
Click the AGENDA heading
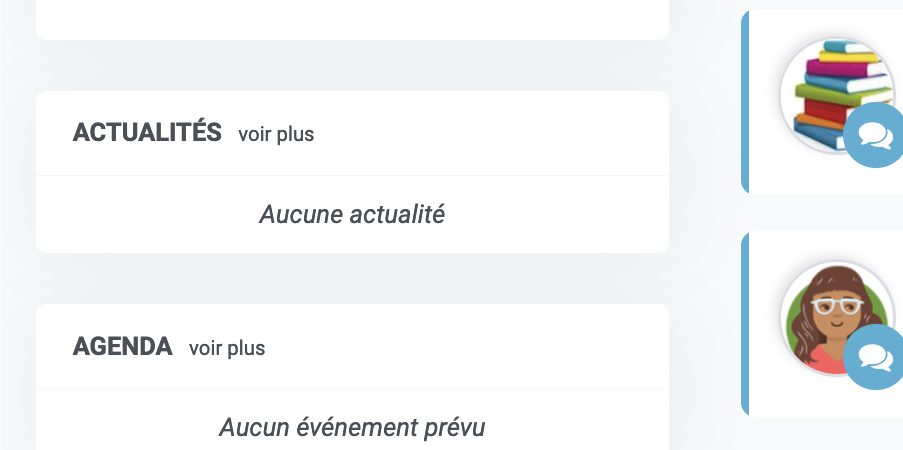(123, 346)
